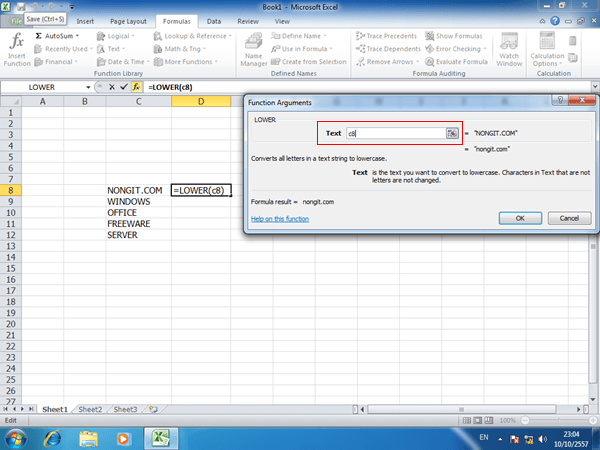Click the zoom slider in status bar

pyautogui.click(x=560, y=421)
